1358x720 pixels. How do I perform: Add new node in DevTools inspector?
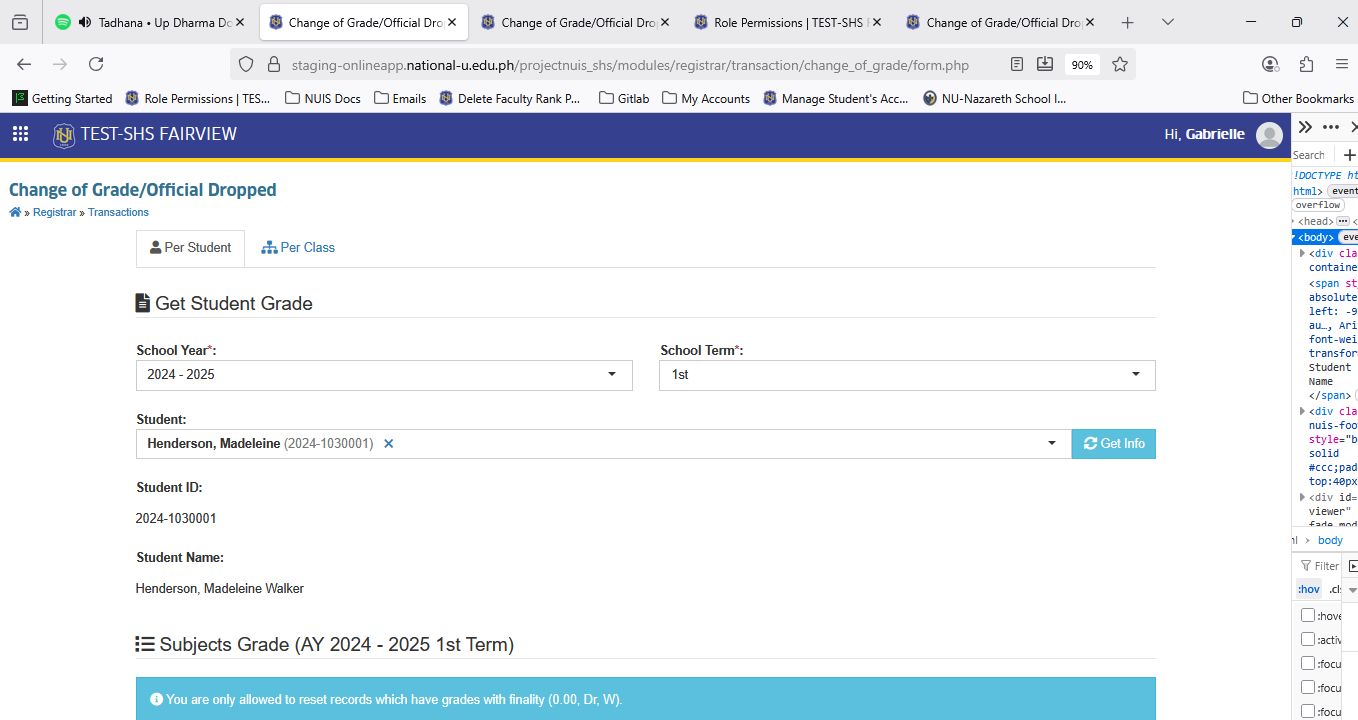tap(1349, 155)
